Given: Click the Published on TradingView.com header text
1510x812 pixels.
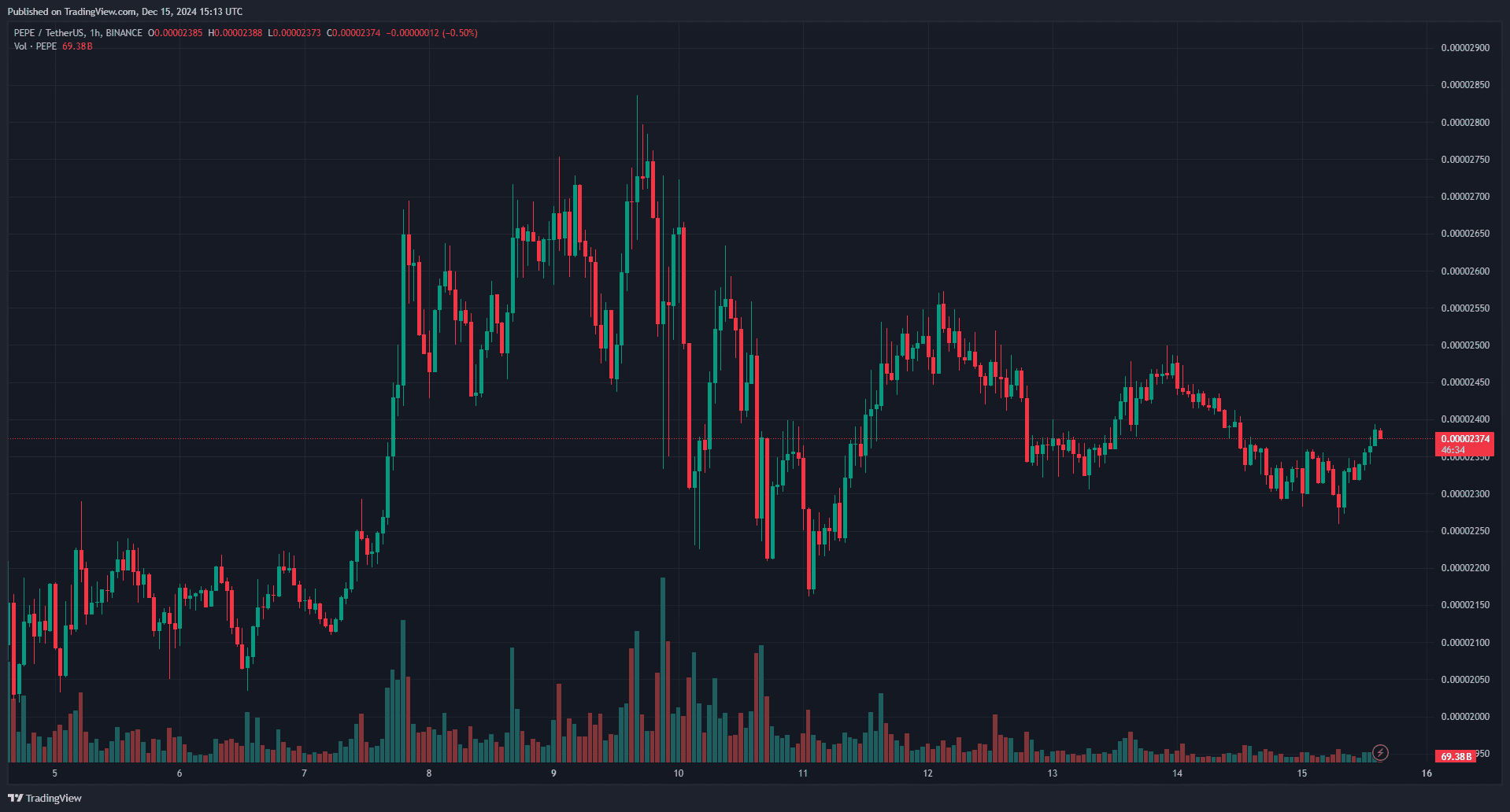Looking at the screenshot, I should click(x=125, y=12).
